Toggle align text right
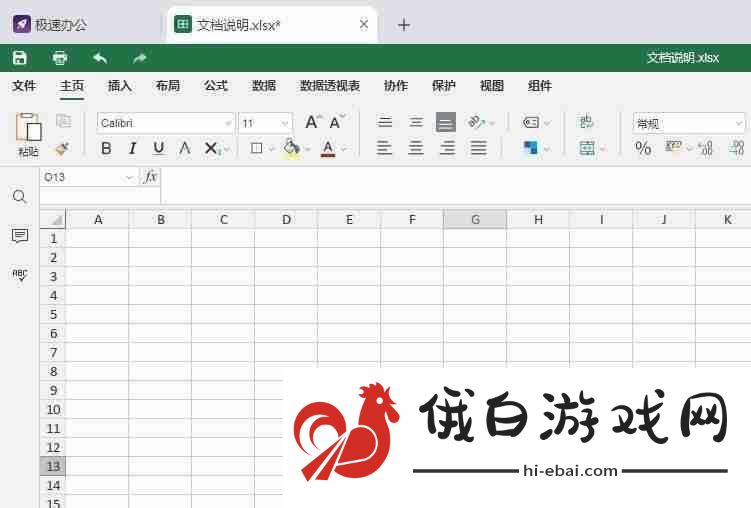This screenshot has height=508, width=751. tap(447, 148)
